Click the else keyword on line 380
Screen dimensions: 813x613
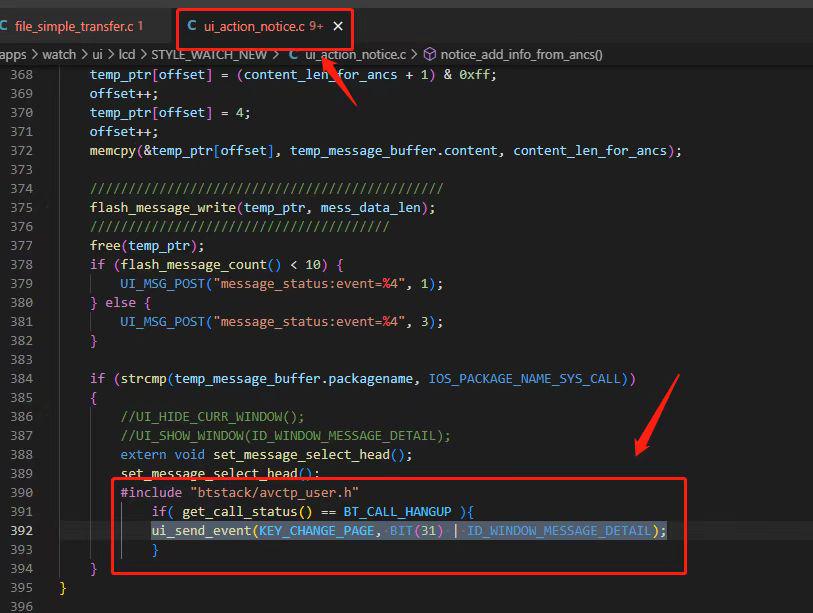[120, 303]
